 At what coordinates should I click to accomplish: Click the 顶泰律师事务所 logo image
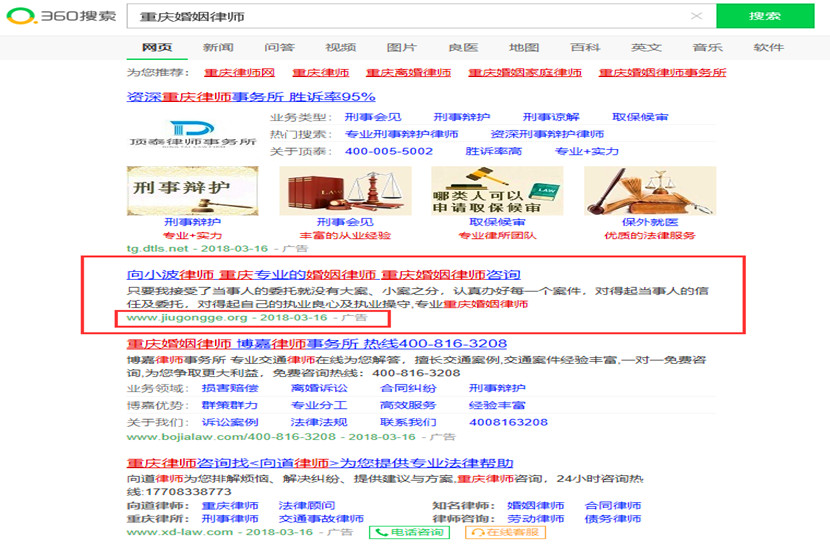(x=193, y=134)
